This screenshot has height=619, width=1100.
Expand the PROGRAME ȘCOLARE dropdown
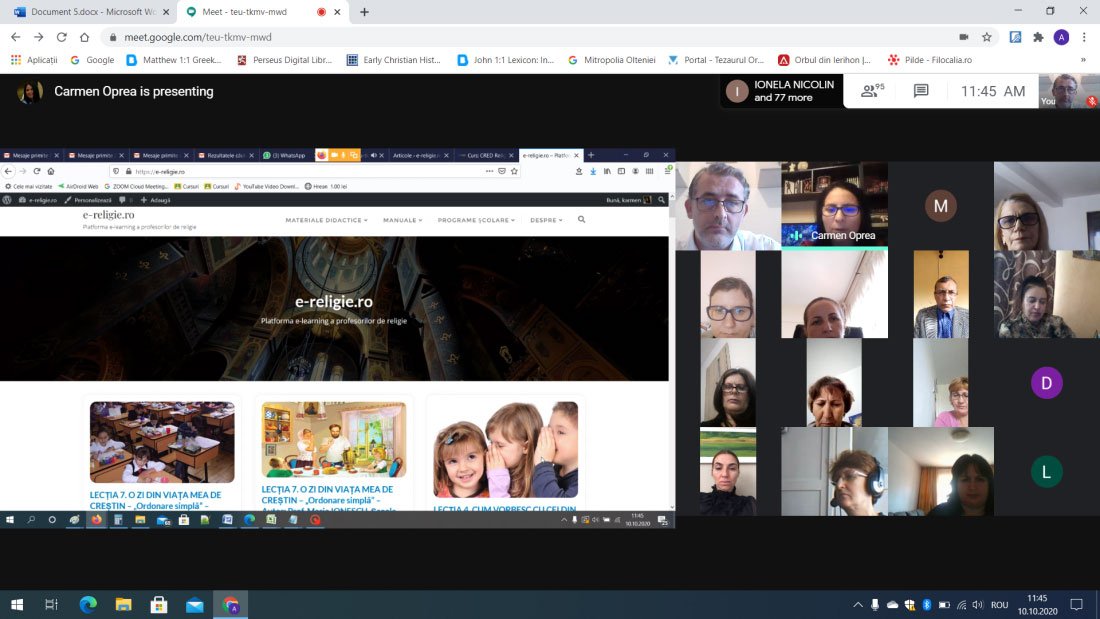[x=474, y=219]
